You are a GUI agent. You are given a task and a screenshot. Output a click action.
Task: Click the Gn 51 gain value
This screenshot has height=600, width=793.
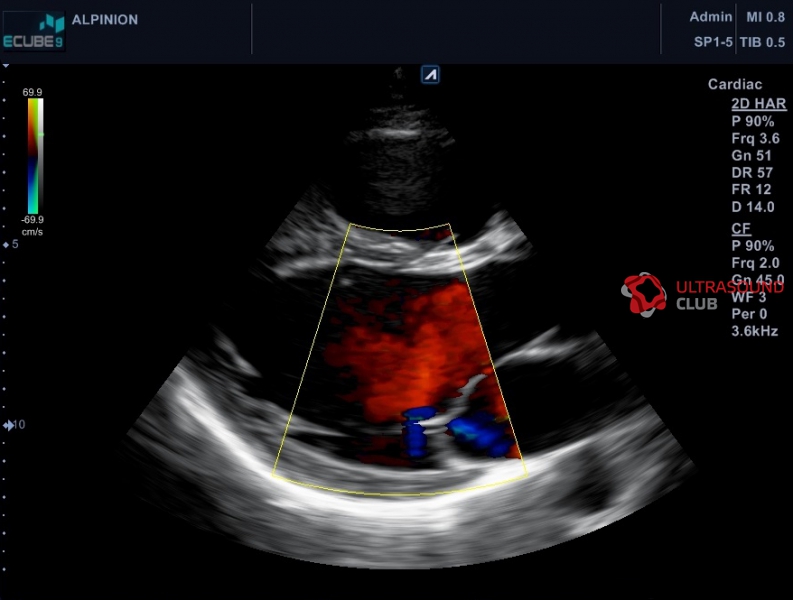coord(752,156)
